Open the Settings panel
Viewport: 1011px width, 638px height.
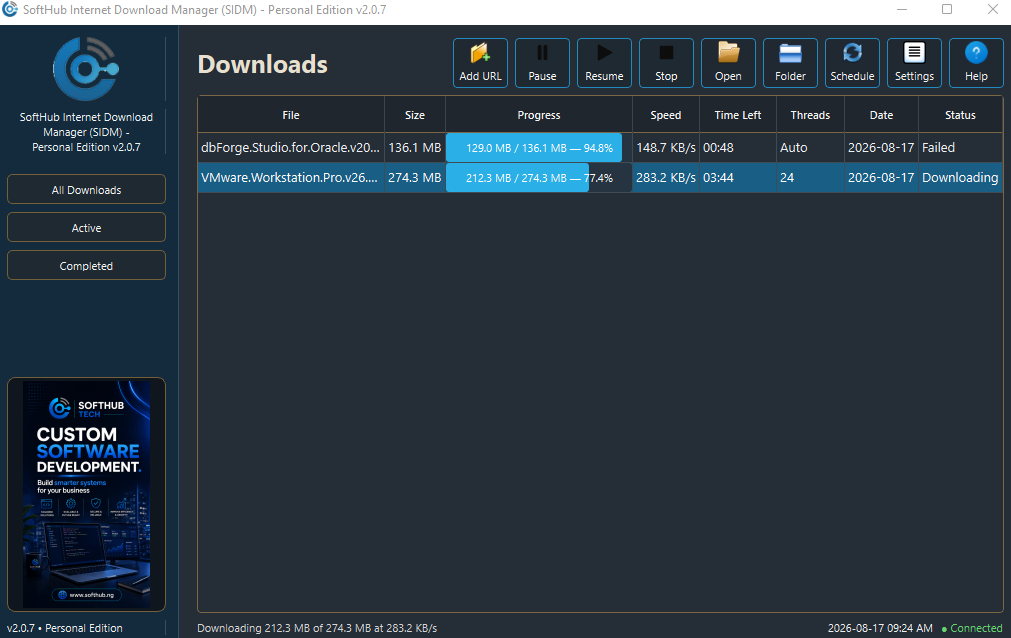[914, 63]
